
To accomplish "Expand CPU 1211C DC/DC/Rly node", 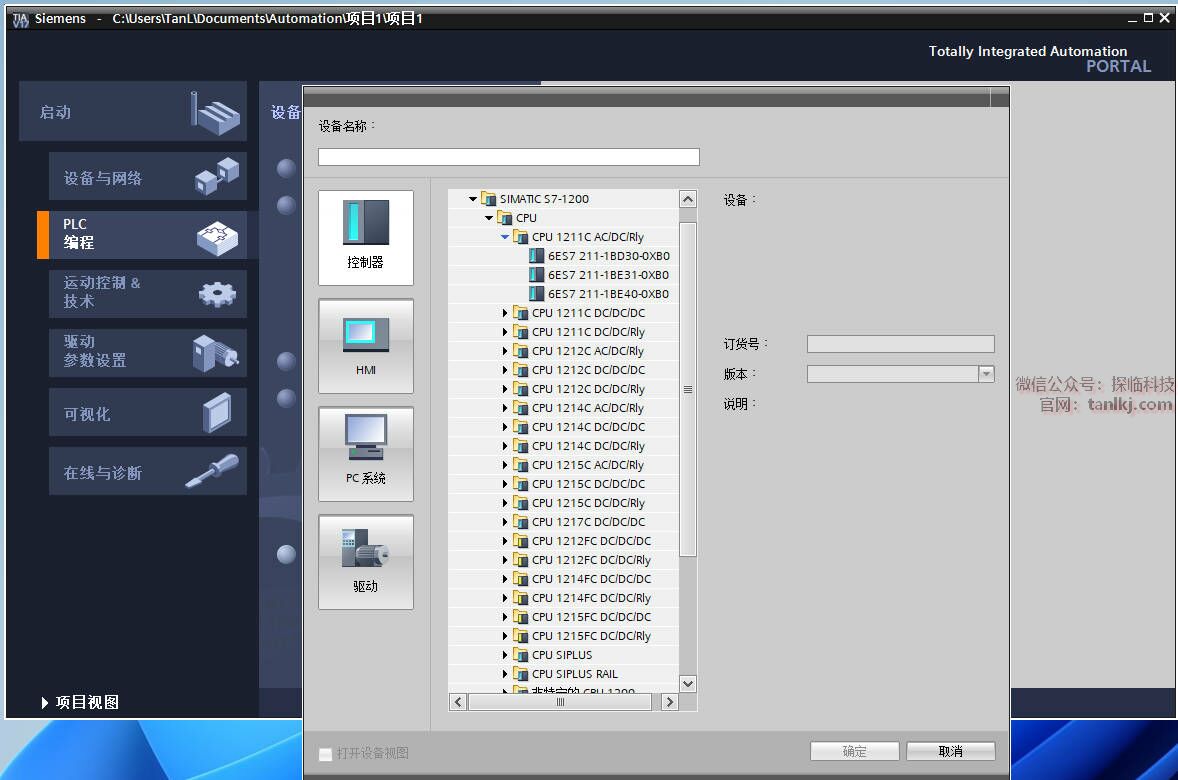I will [505, 332].
